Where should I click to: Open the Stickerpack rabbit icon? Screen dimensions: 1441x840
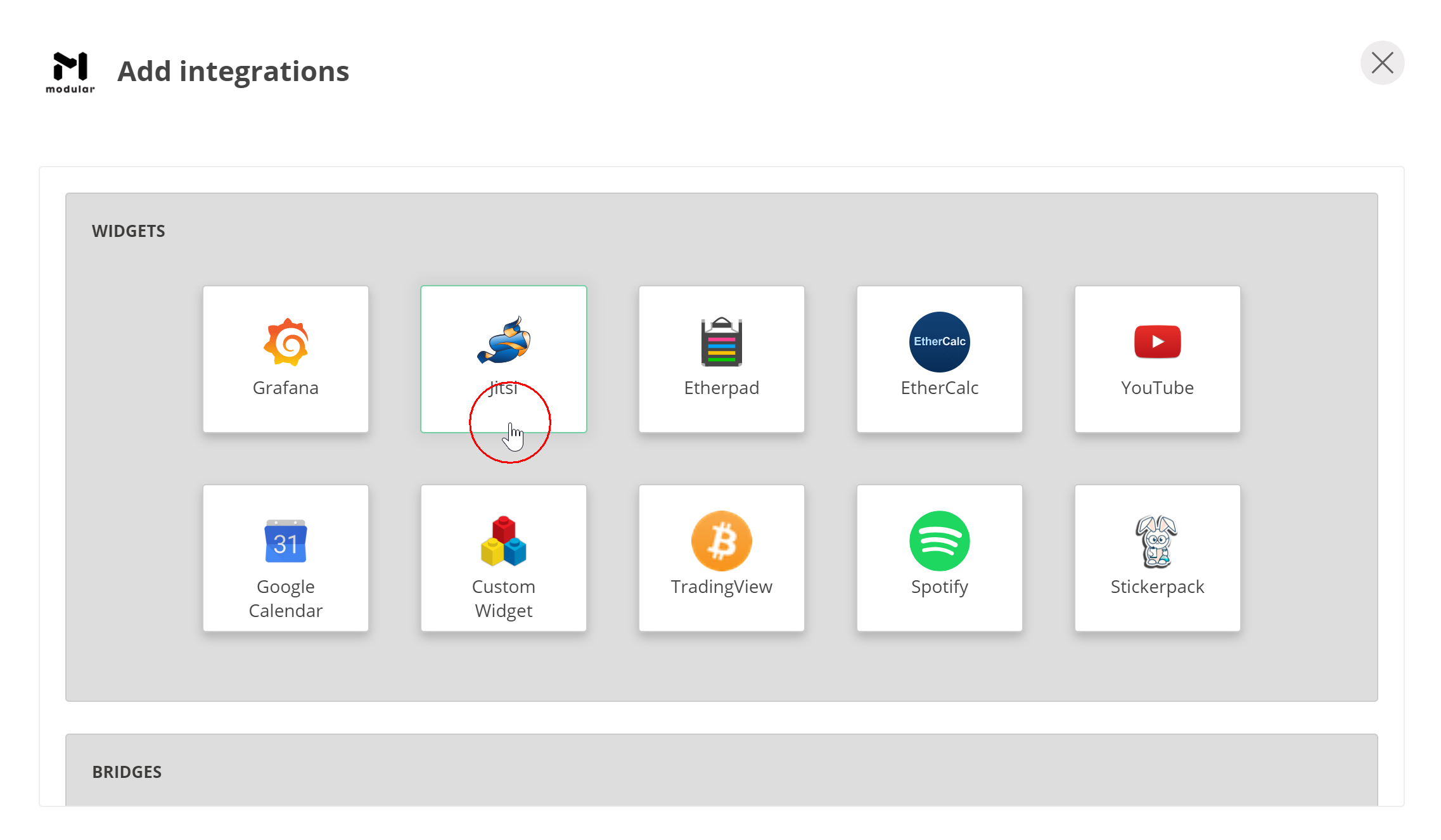[1156, 542]
